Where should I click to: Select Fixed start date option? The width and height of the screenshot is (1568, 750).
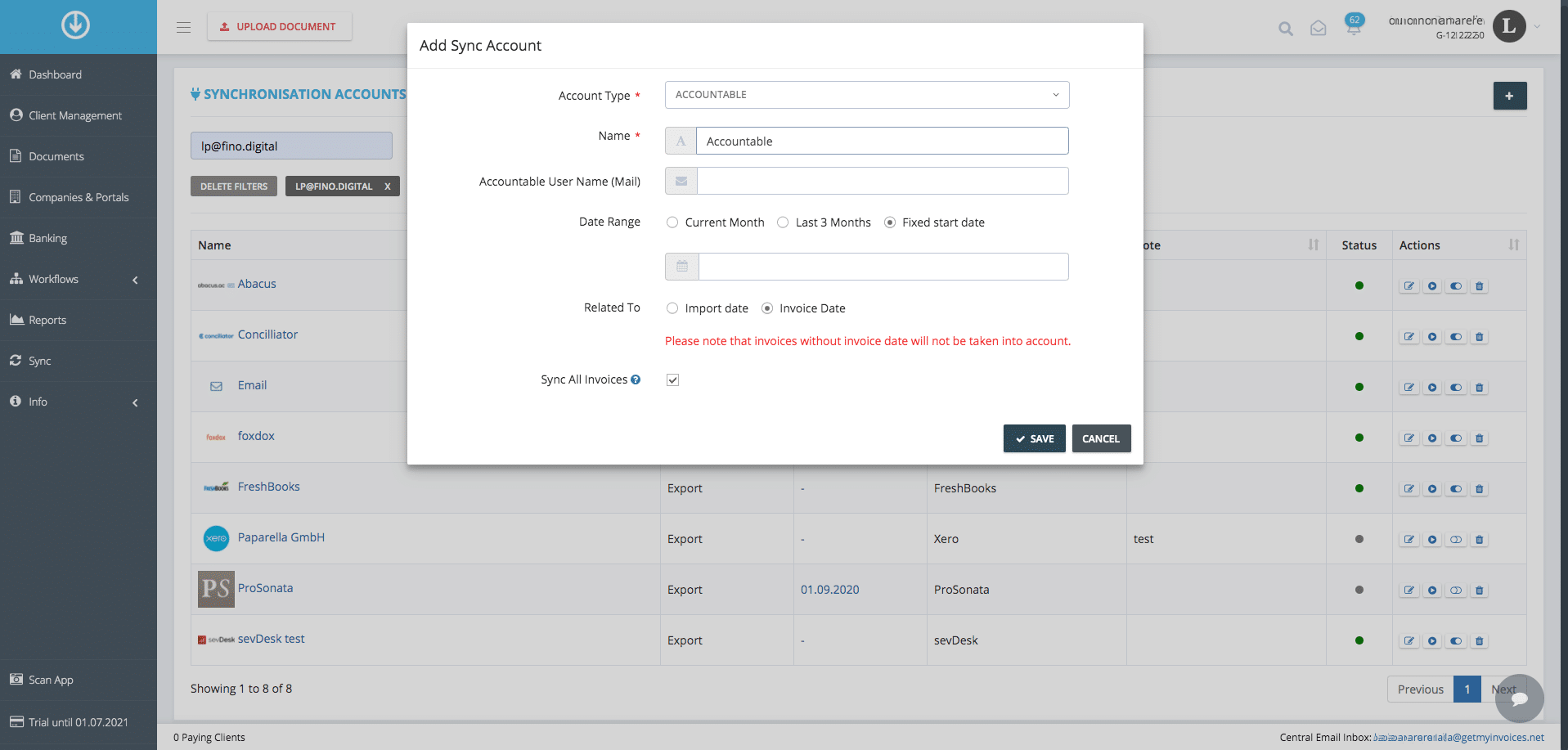pos(890,222)
